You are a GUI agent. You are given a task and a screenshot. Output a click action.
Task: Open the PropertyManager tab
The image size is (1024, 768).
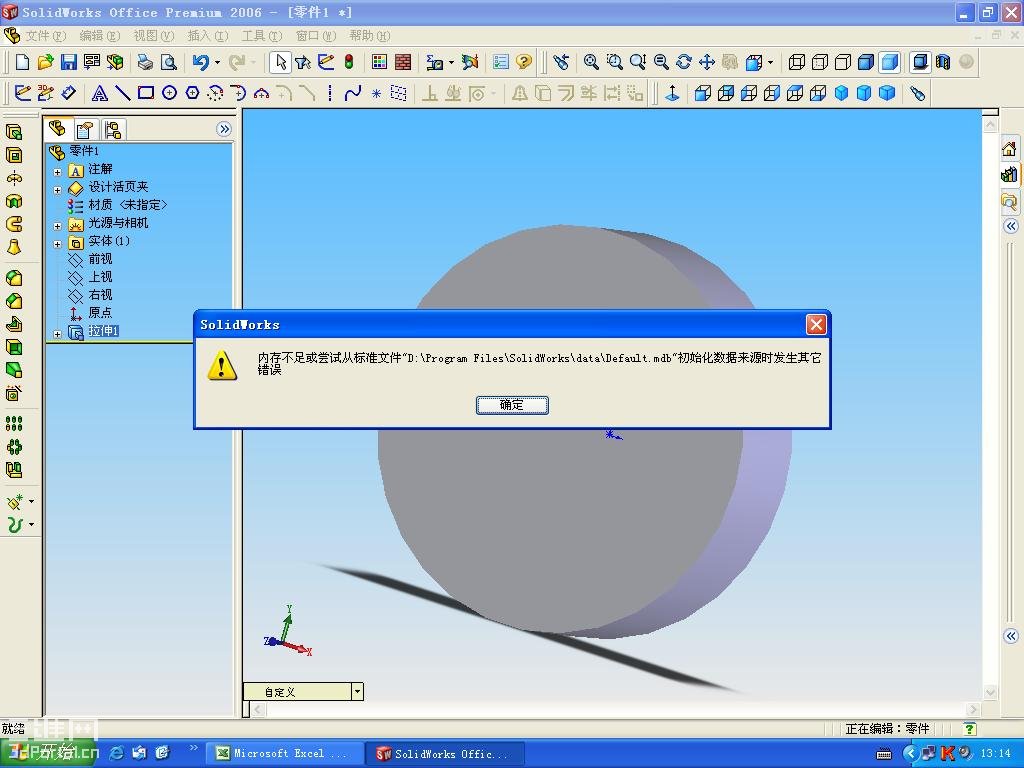coord(86,130)
